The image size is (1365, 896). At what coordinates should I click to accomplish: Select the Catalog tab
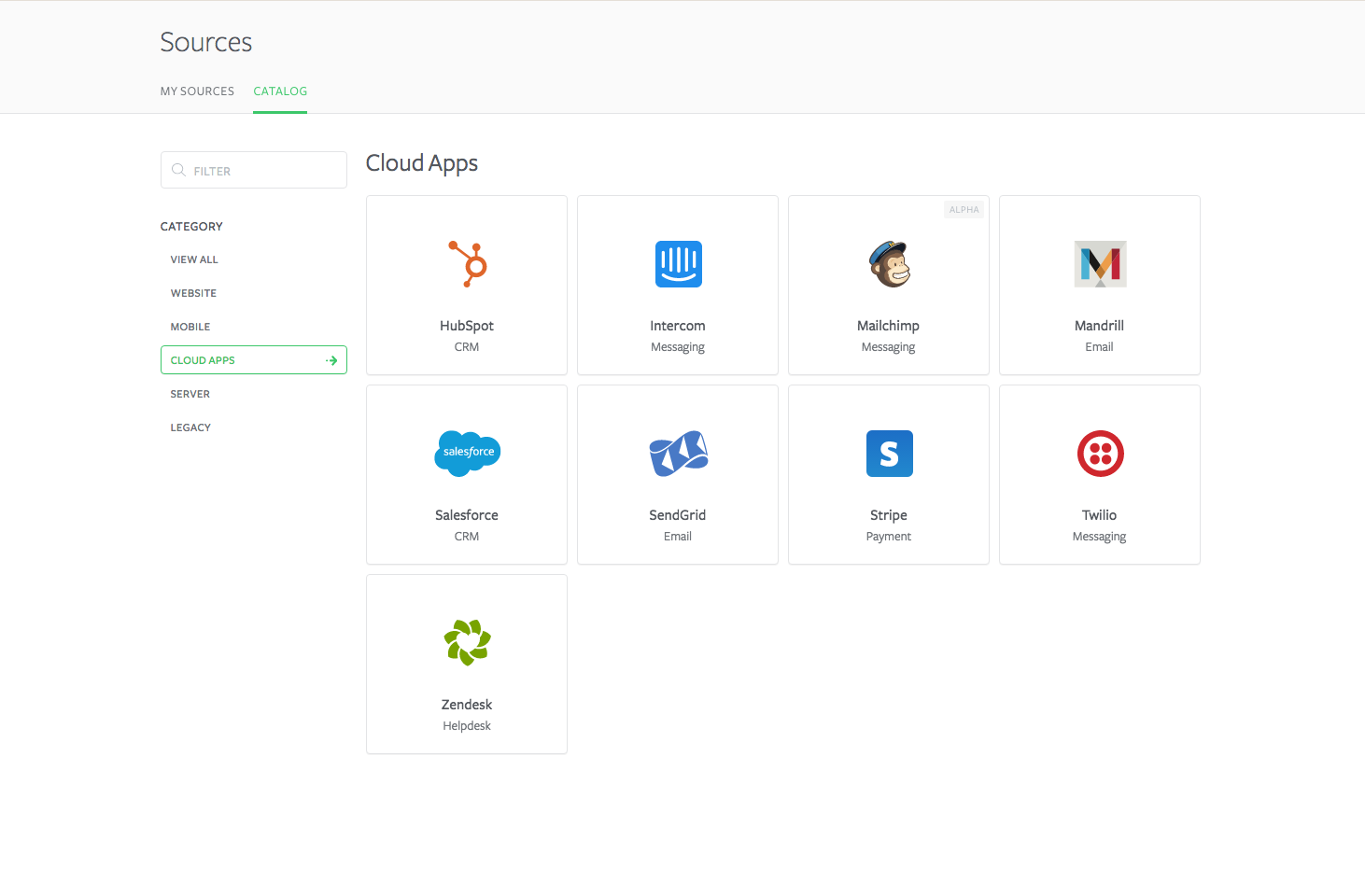(x=280, y=91)
